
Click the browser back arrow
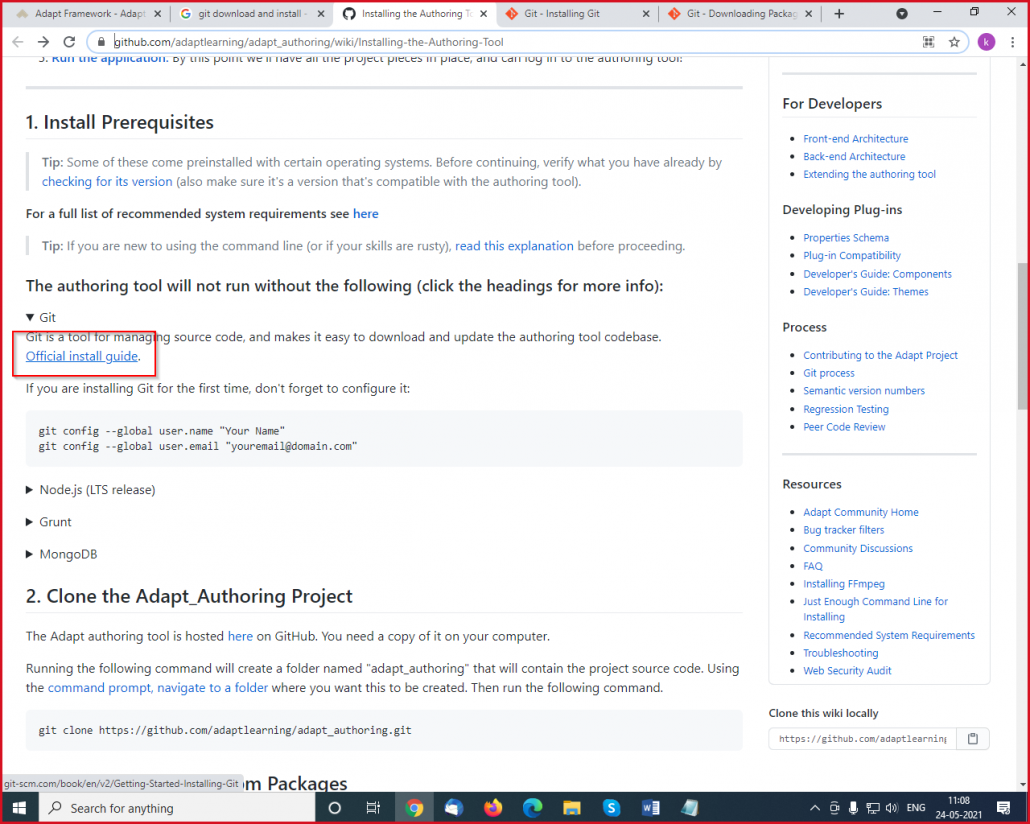(17, 42)
